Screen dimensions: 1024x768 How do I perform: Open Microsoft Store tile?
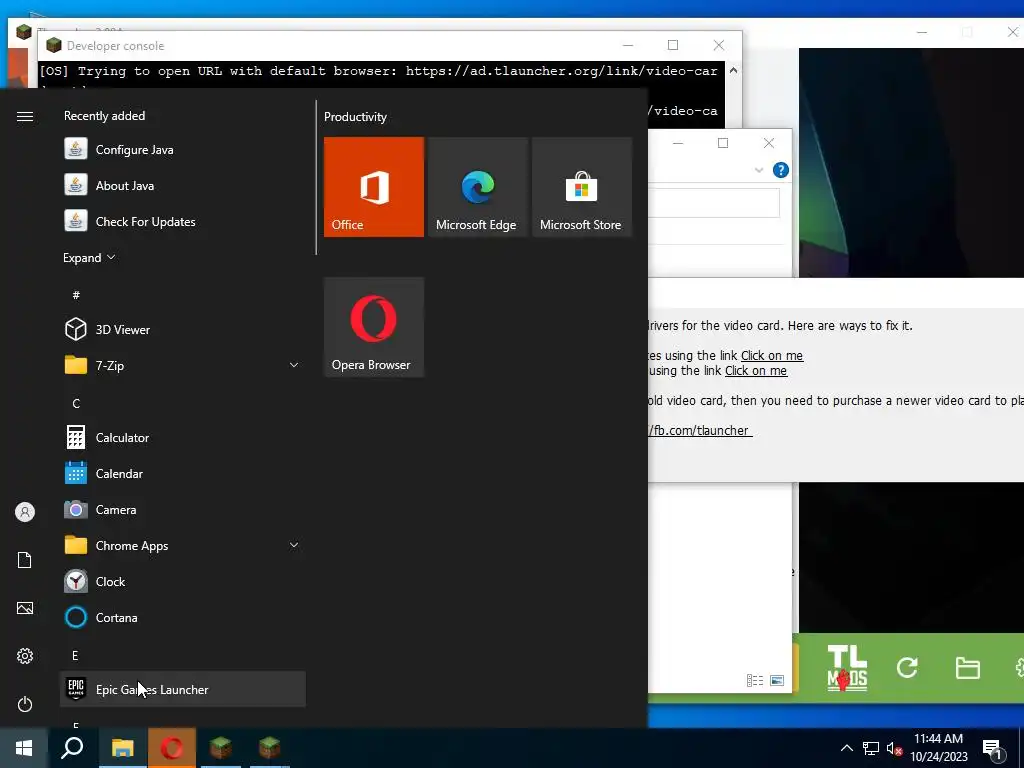tap(582, 187)
